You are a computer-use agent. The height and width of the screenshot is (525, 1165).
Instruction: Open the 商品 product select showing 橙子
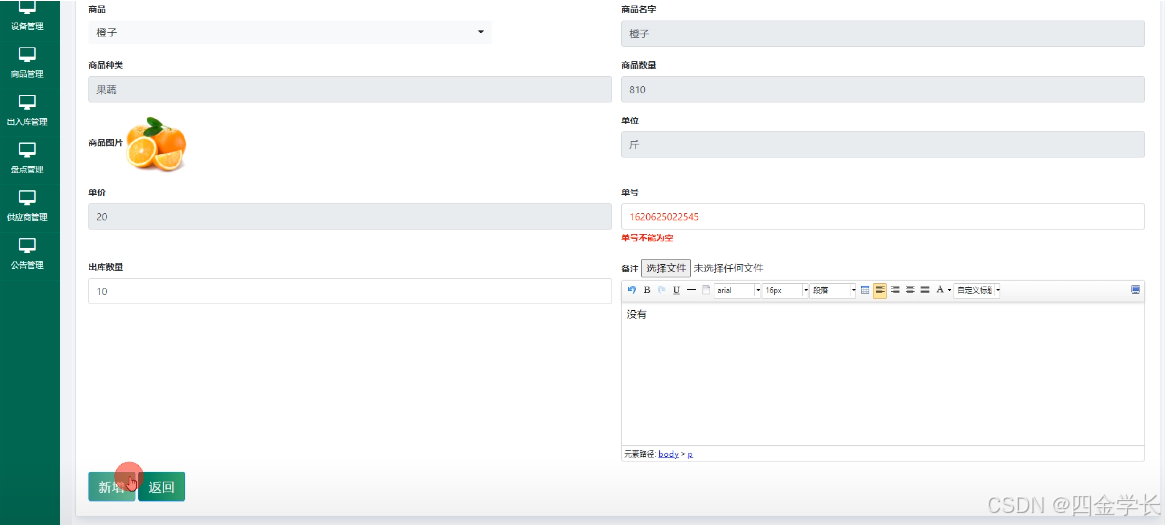click(290, 32)
